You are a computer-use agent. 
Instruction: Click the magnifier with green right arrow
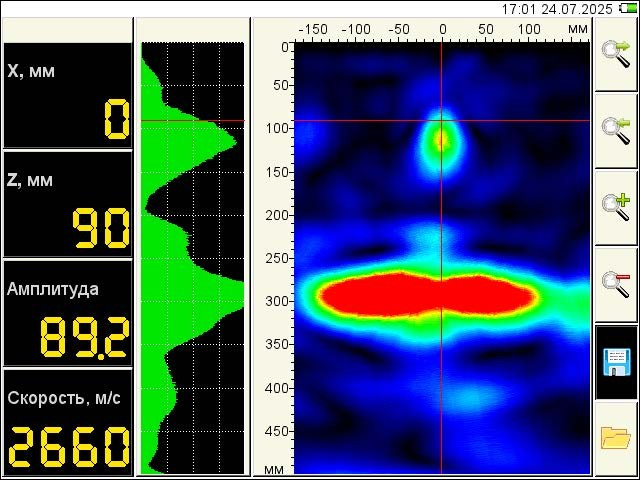[x=616, y=54]
